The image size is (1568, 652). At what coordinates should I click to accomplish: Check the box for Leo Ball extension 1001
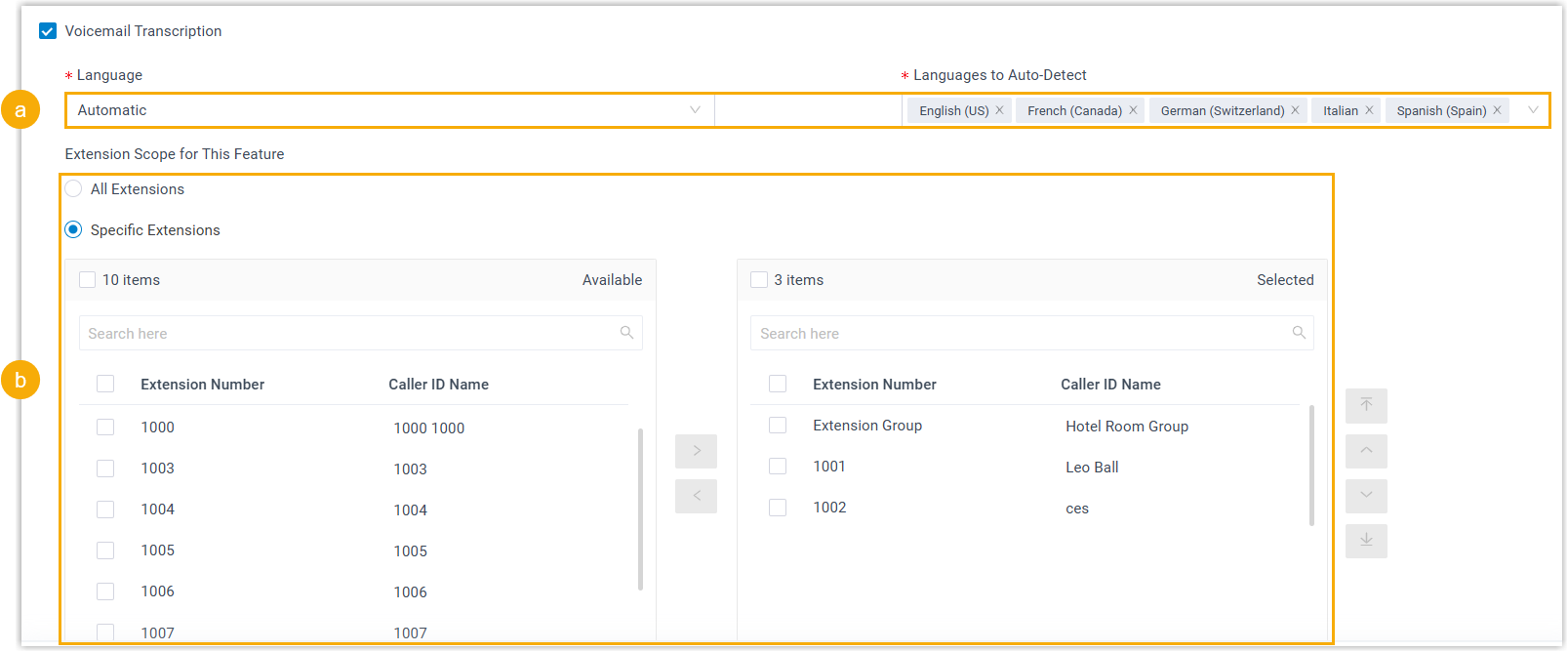pos(778,467)
